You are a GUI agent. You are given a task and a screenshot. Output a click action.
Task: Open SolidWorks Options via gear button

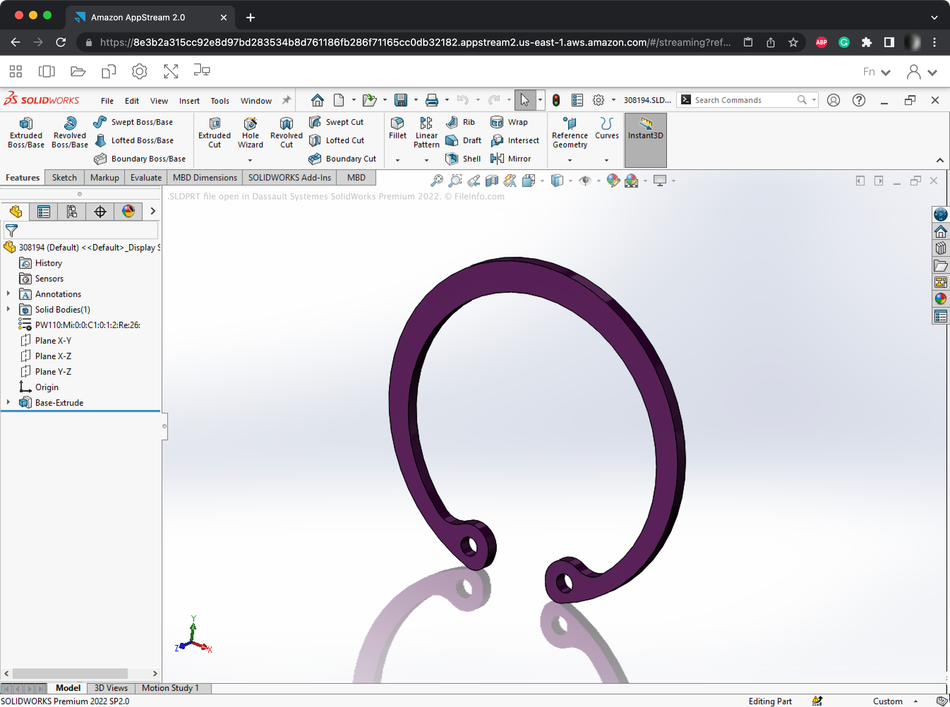tap(598, 100)
